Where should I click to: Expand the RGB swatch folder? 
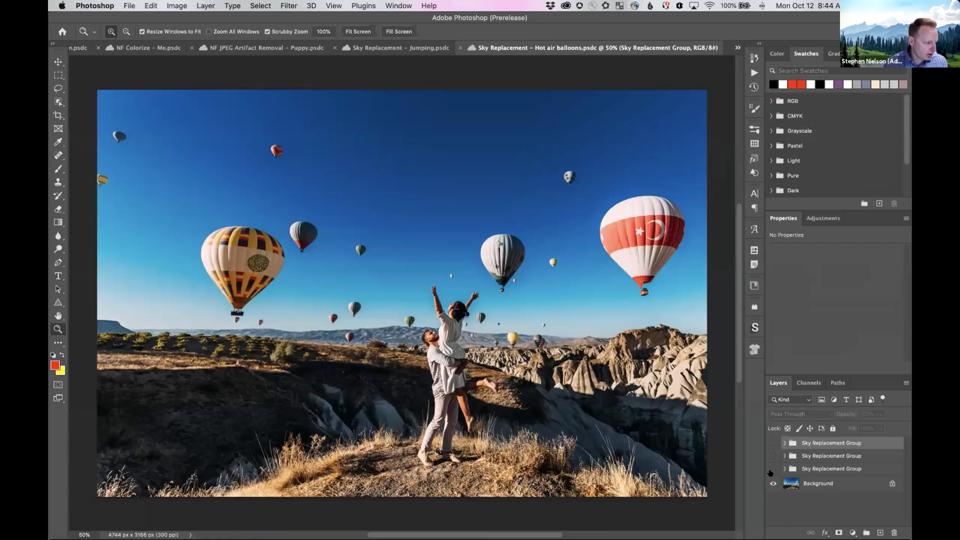[x=771, y=101]
